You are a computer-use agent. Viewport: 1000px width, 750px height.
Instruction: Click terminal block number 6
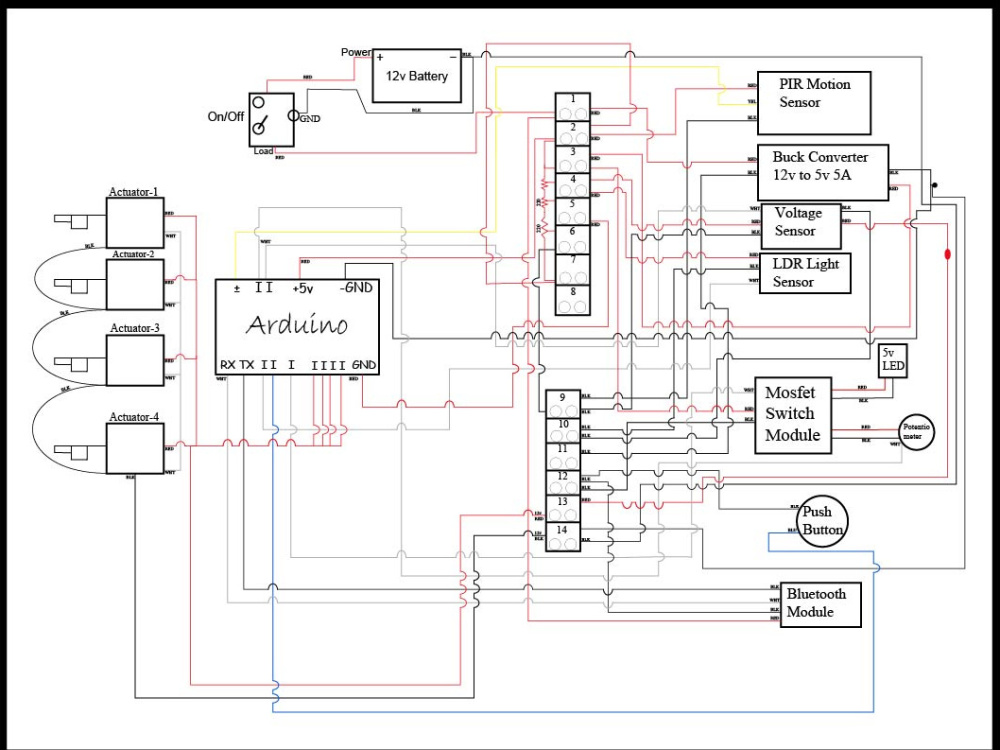573,239
